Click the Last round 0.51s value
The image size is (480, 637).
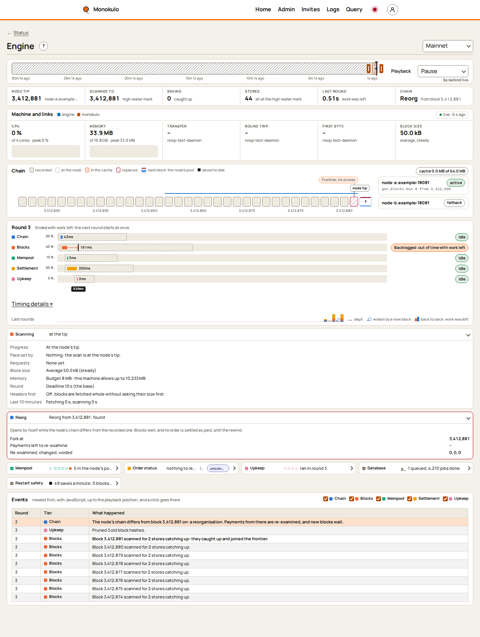[331, 99]
